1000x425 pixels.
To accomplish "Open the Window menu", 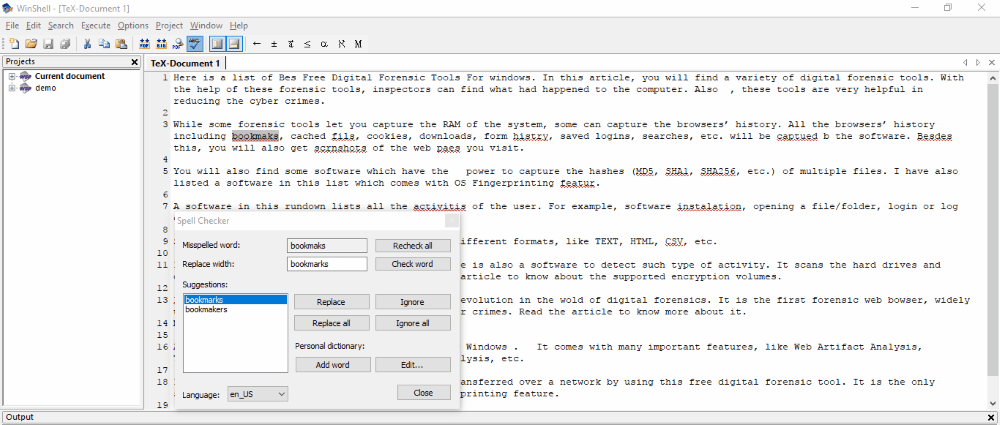I will (206, 26).
